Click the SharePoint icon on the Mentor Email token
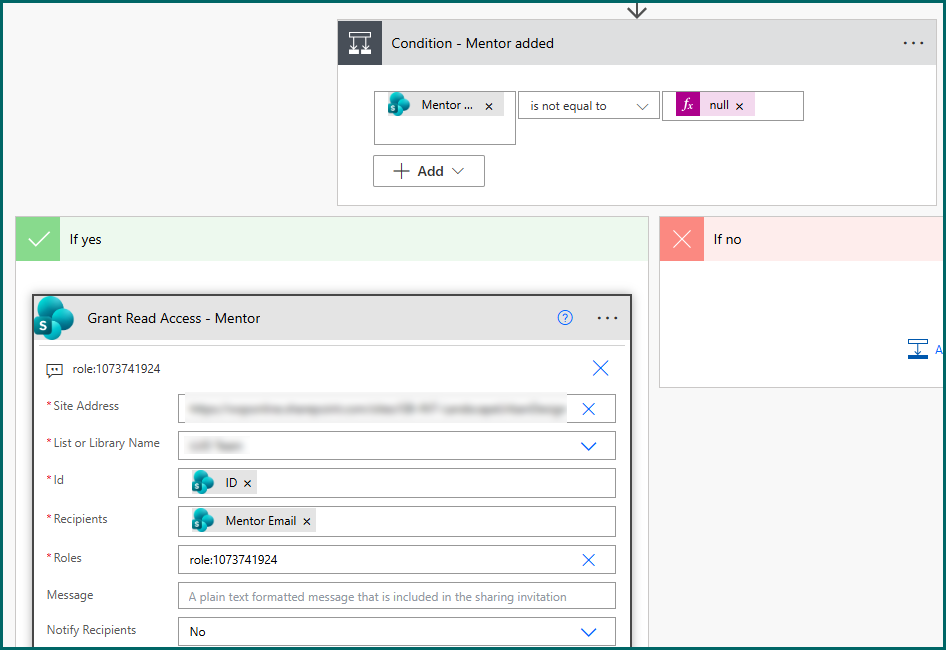Viewport: 946px width, 650px height. click(x=203, y=521)
